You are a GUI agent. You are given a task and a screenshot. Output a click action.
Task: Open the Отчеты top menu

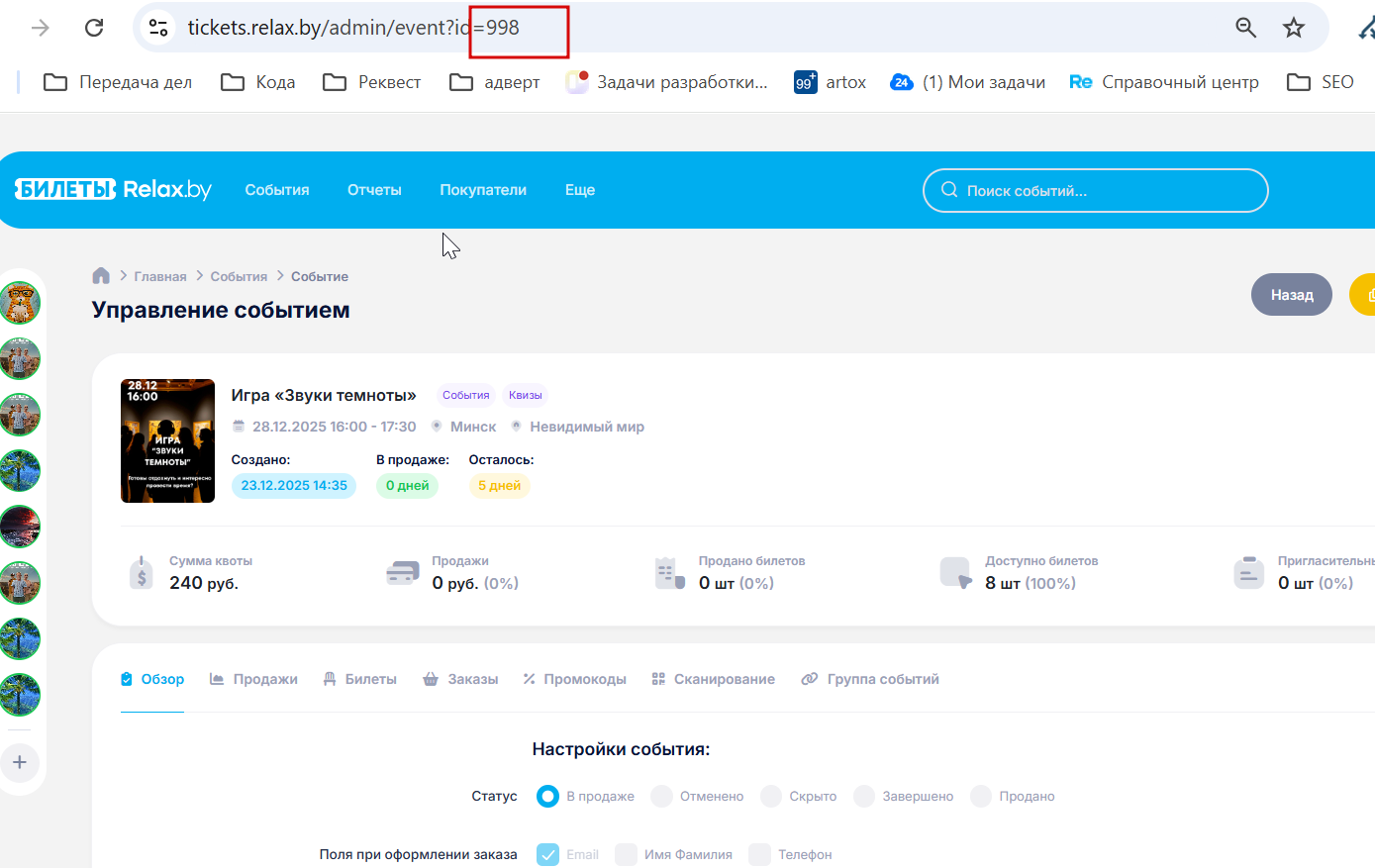point(374,190)
